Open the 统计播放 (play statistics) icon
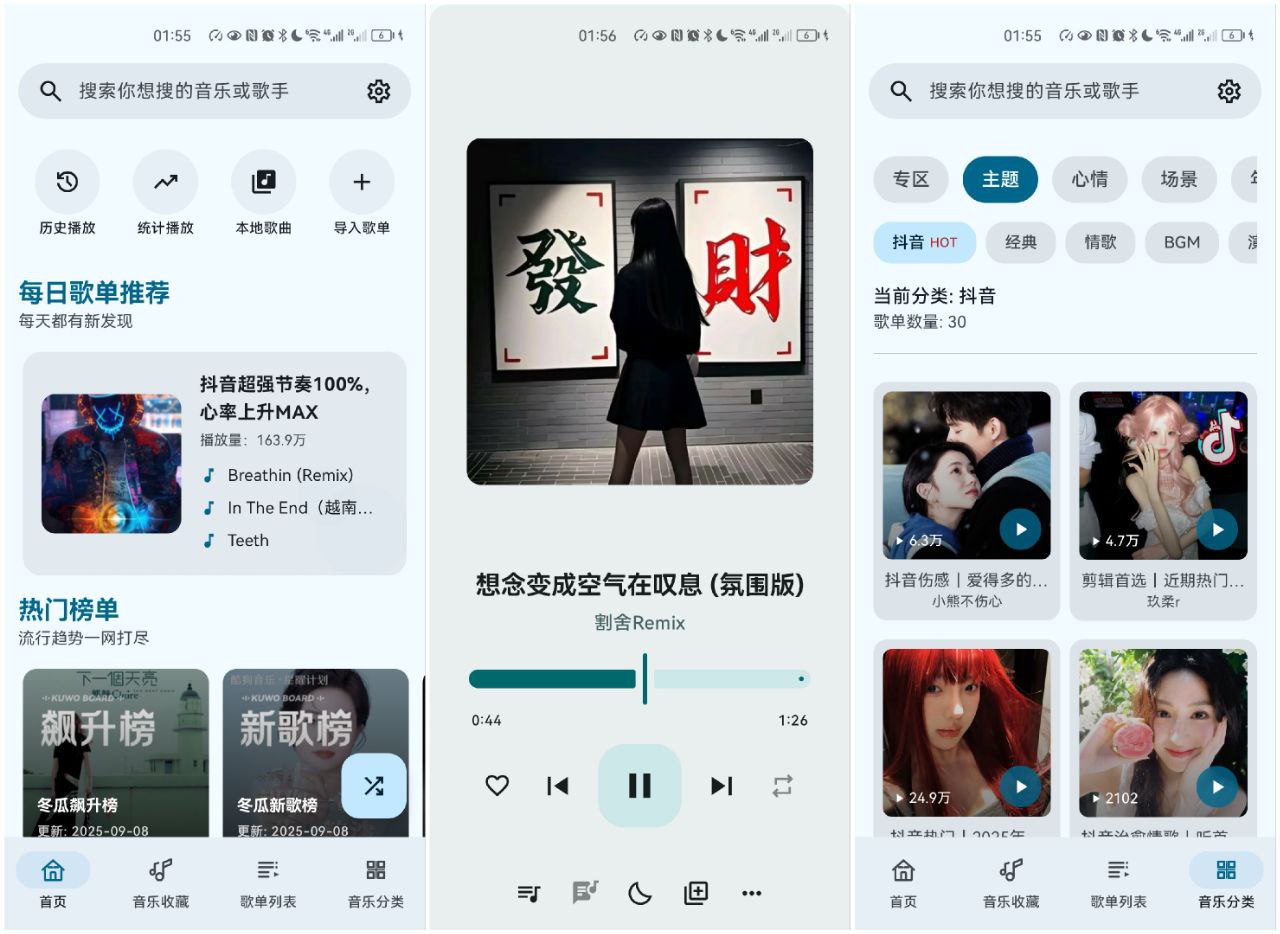Viewport: 1280px width, 934px height. pyautogui.click(x=164, y=182)
